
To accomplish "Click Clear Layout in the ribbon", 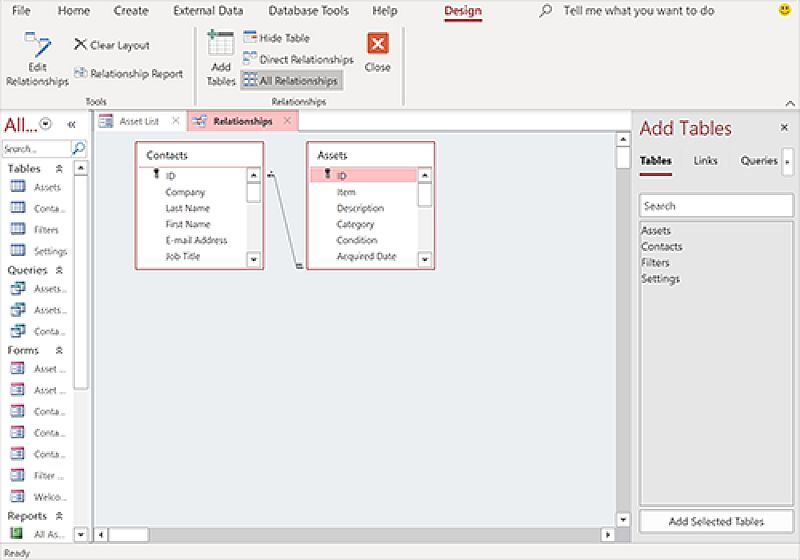I will point(111,45).
